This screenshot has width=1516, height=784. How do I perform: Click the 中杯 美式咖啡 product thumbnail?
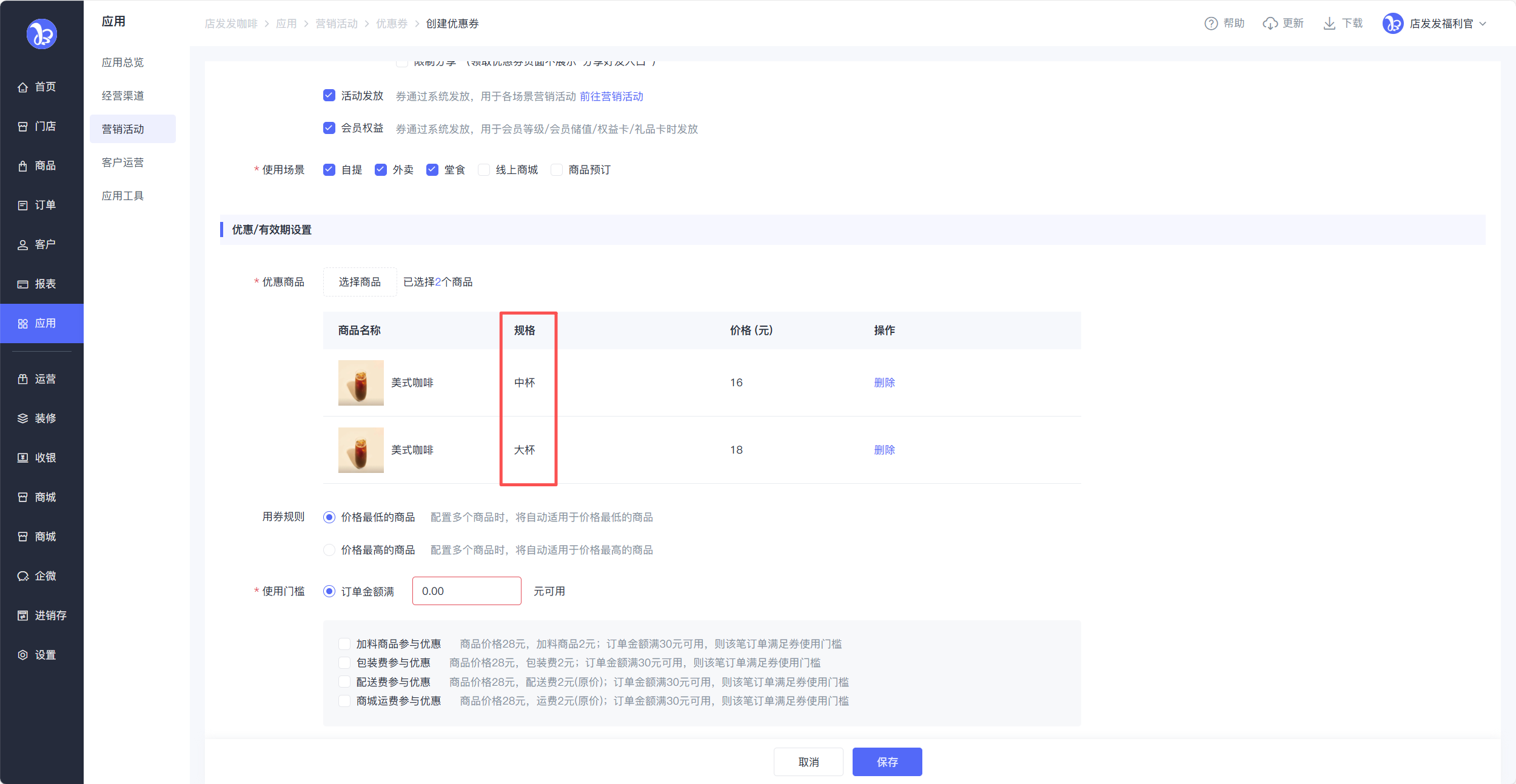pos(361,383)
